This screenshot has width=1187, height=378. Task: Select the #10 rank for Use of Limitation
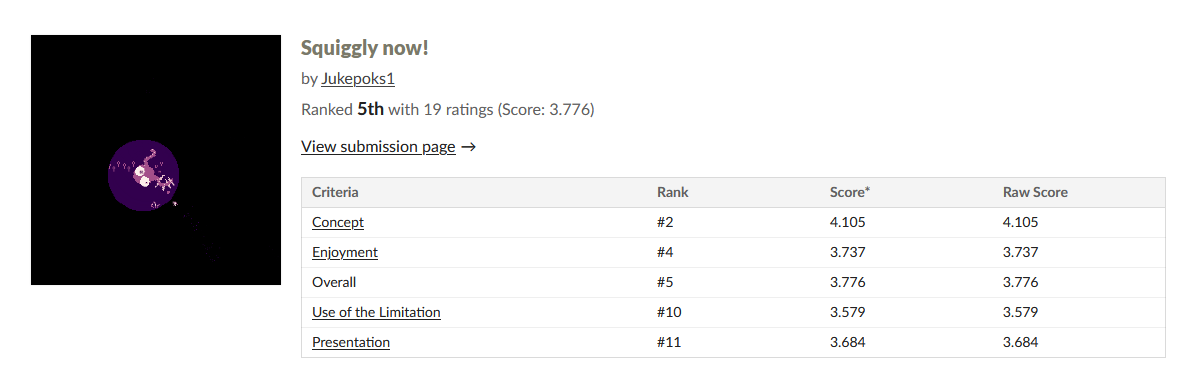pyautogui.click(x=669, y=312)
